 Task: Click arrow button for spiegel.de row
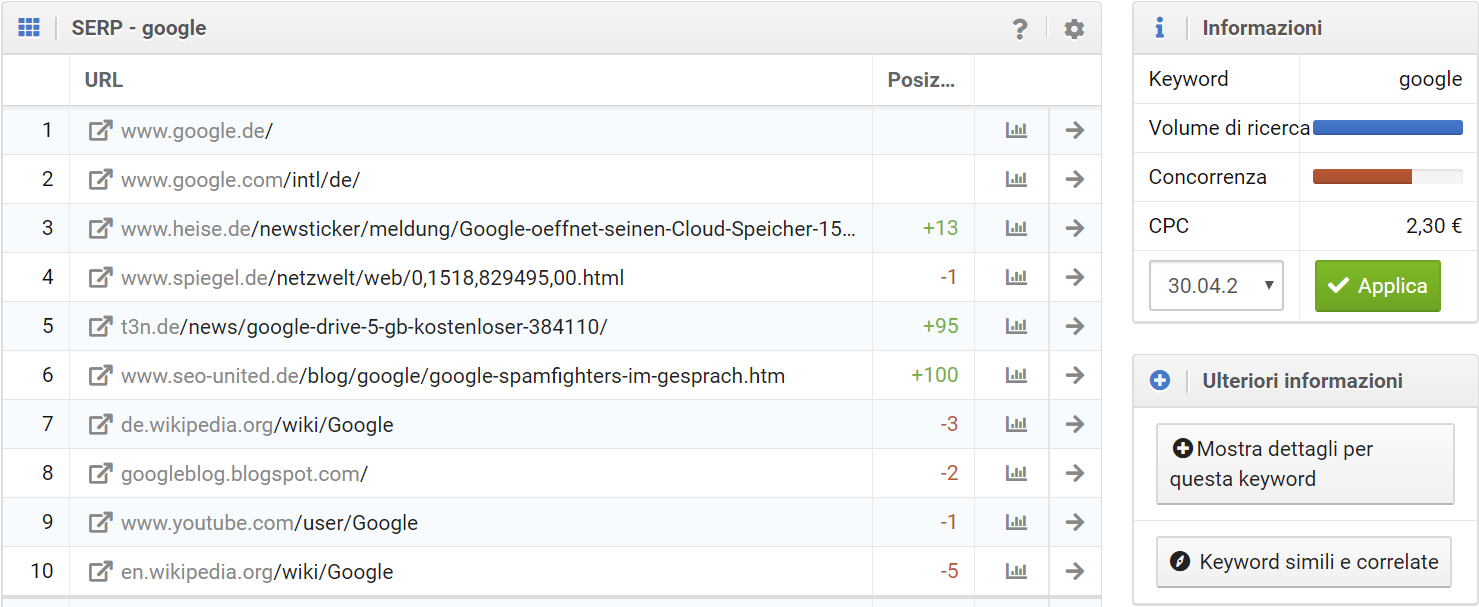[x=1075, y=277]
